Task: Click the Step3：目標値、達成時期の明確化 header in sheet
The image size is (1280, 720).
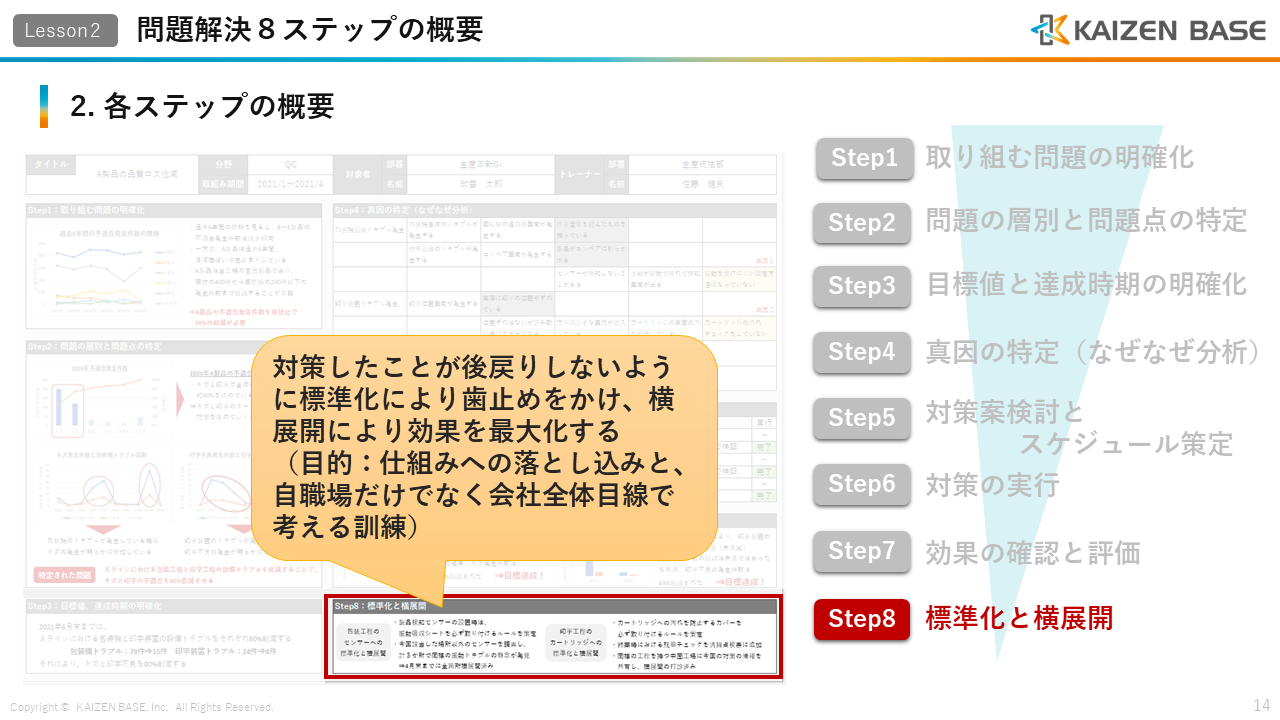Action: pyautogui.click(x=175, y=606)
